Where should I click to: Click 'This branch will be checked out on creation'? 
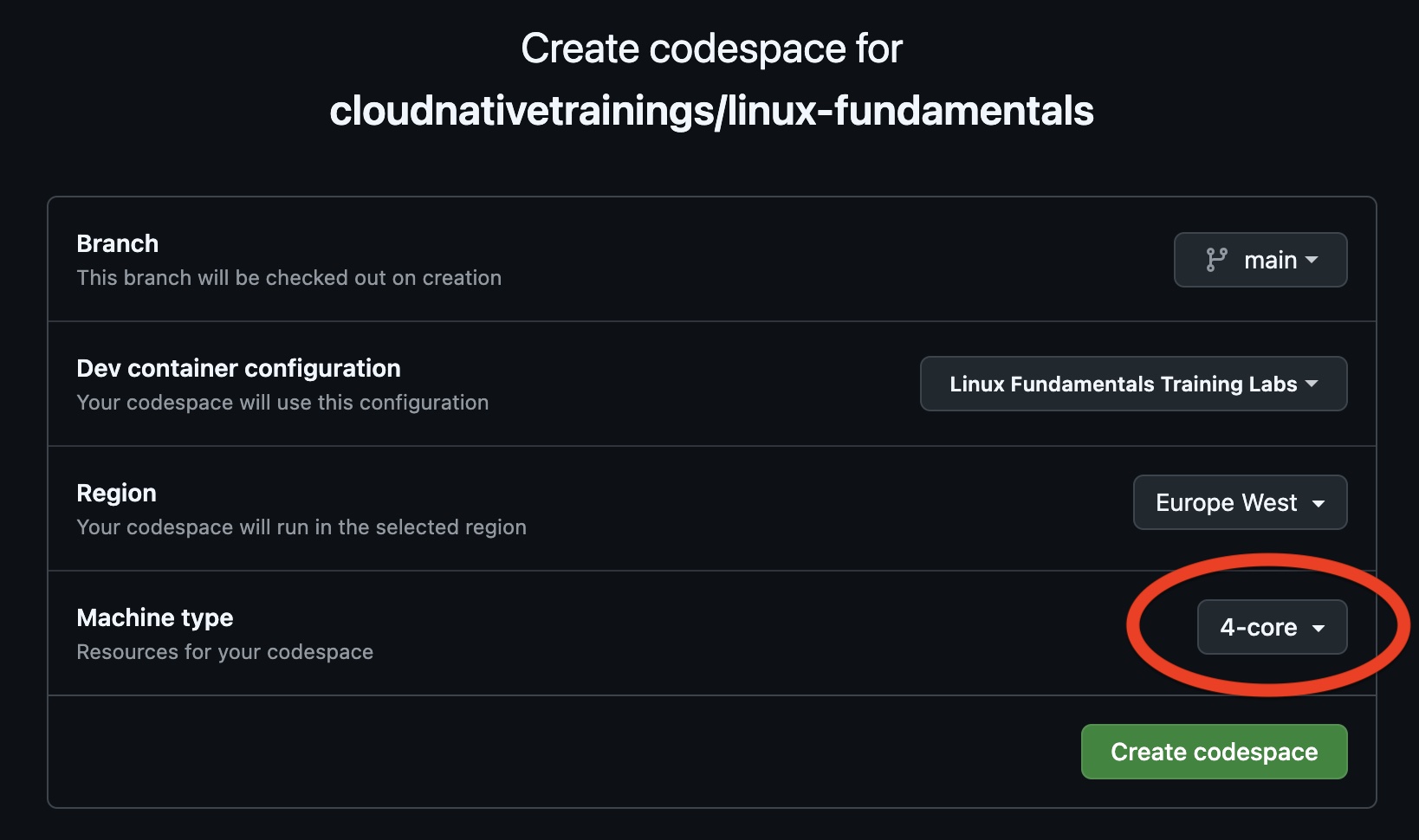point(289,278)
